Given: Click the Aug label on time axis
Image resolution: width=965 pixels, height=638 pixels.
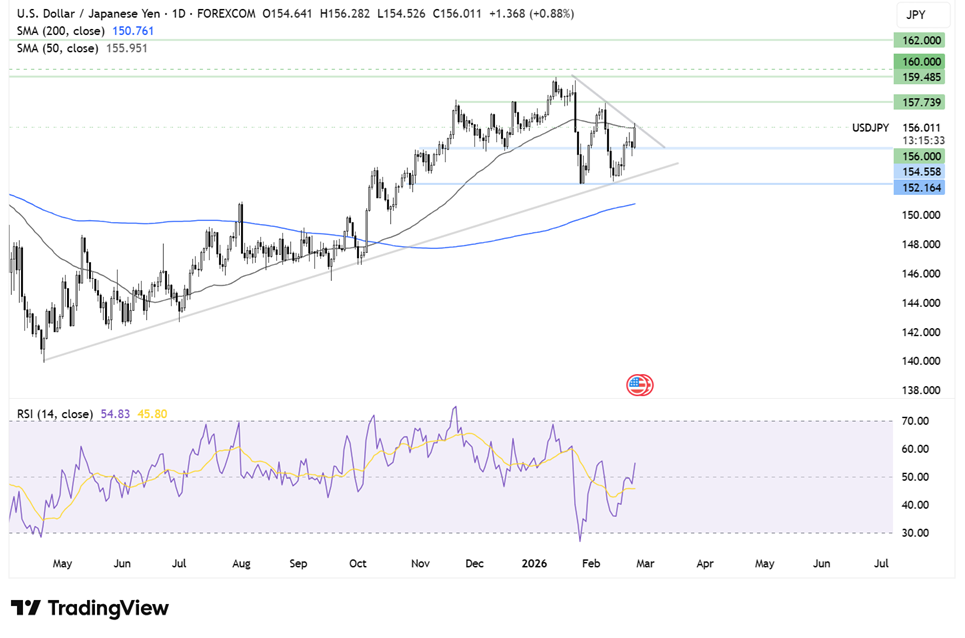Looking at the screenshot, I should tap(241, 564).
